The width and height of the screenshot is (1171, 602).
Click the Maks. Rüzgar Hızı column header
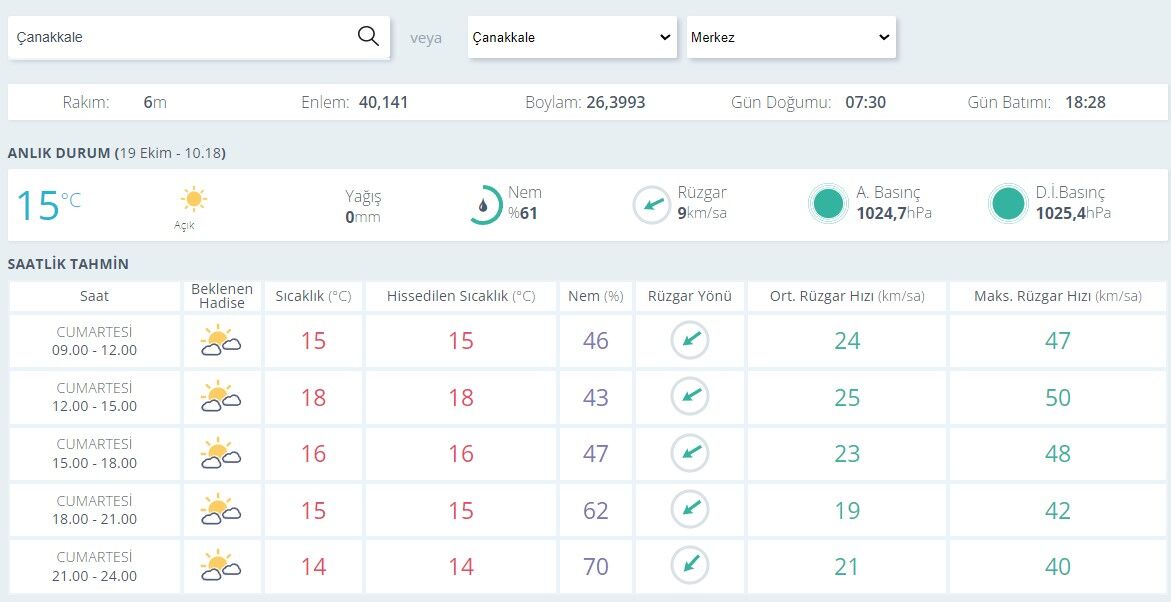[1057, 297]
